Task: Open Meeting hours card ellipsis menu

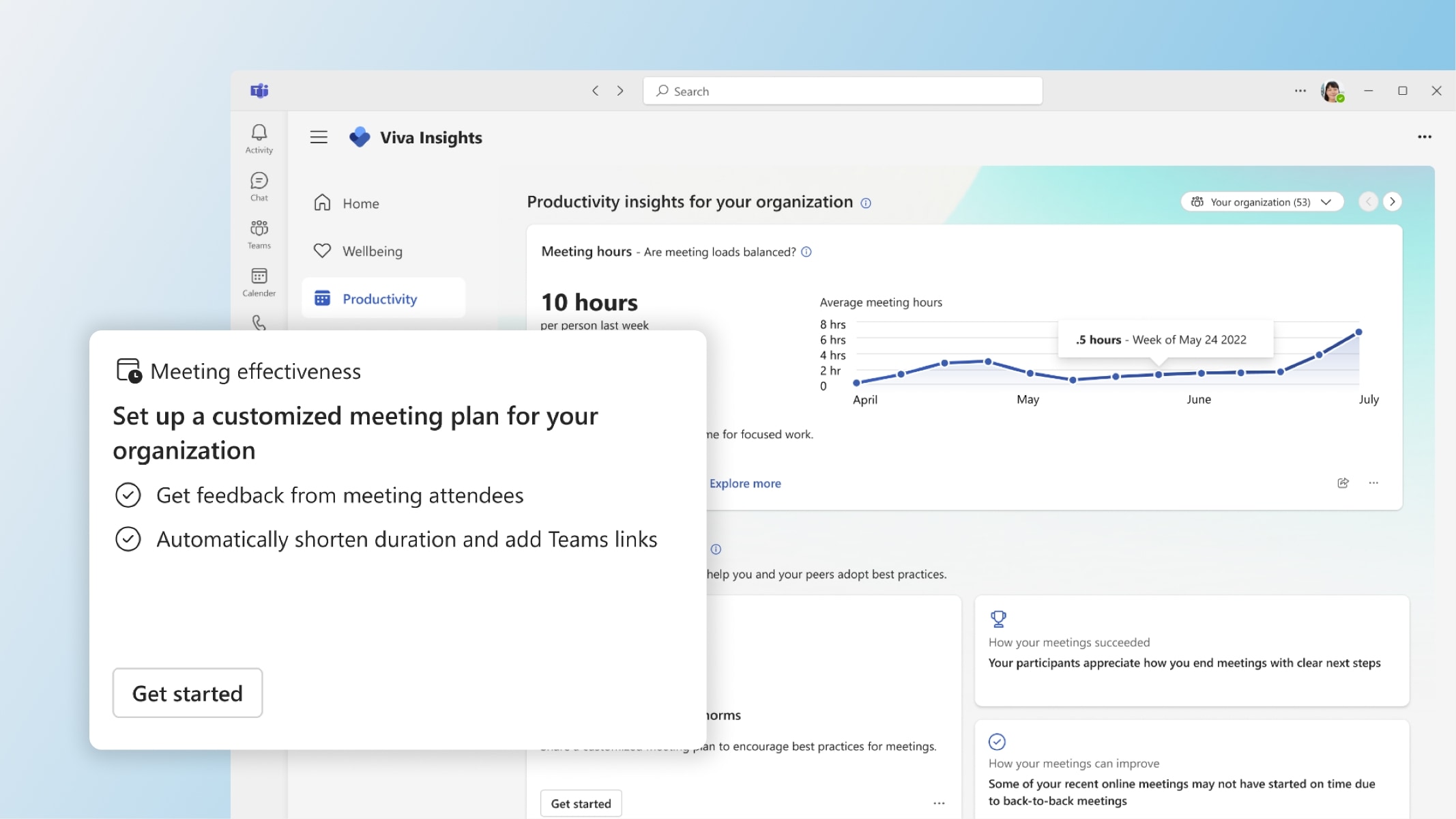Action: coord(1373,483)
